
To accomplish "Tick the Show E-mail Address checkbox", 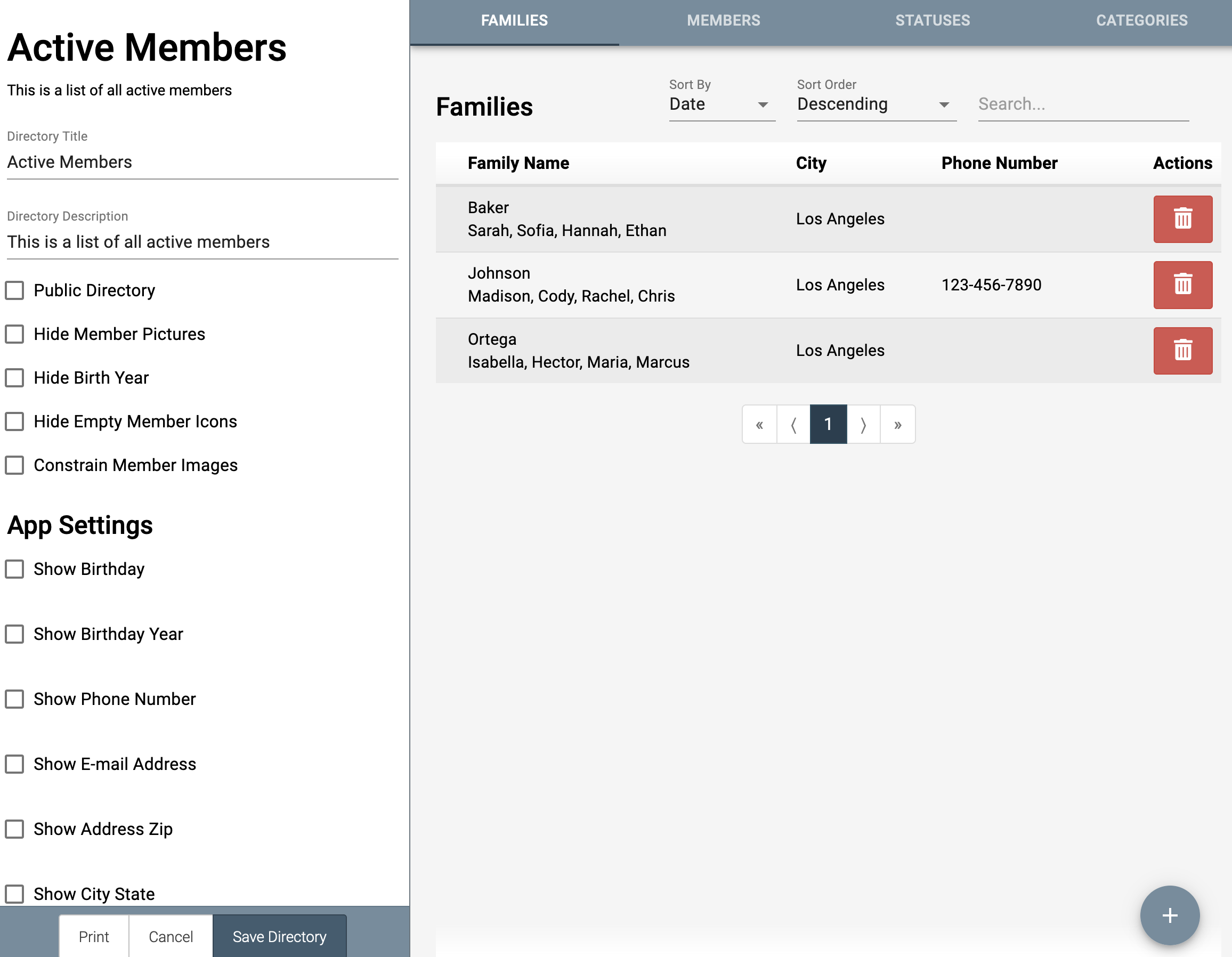I will [x=15, y=764].
